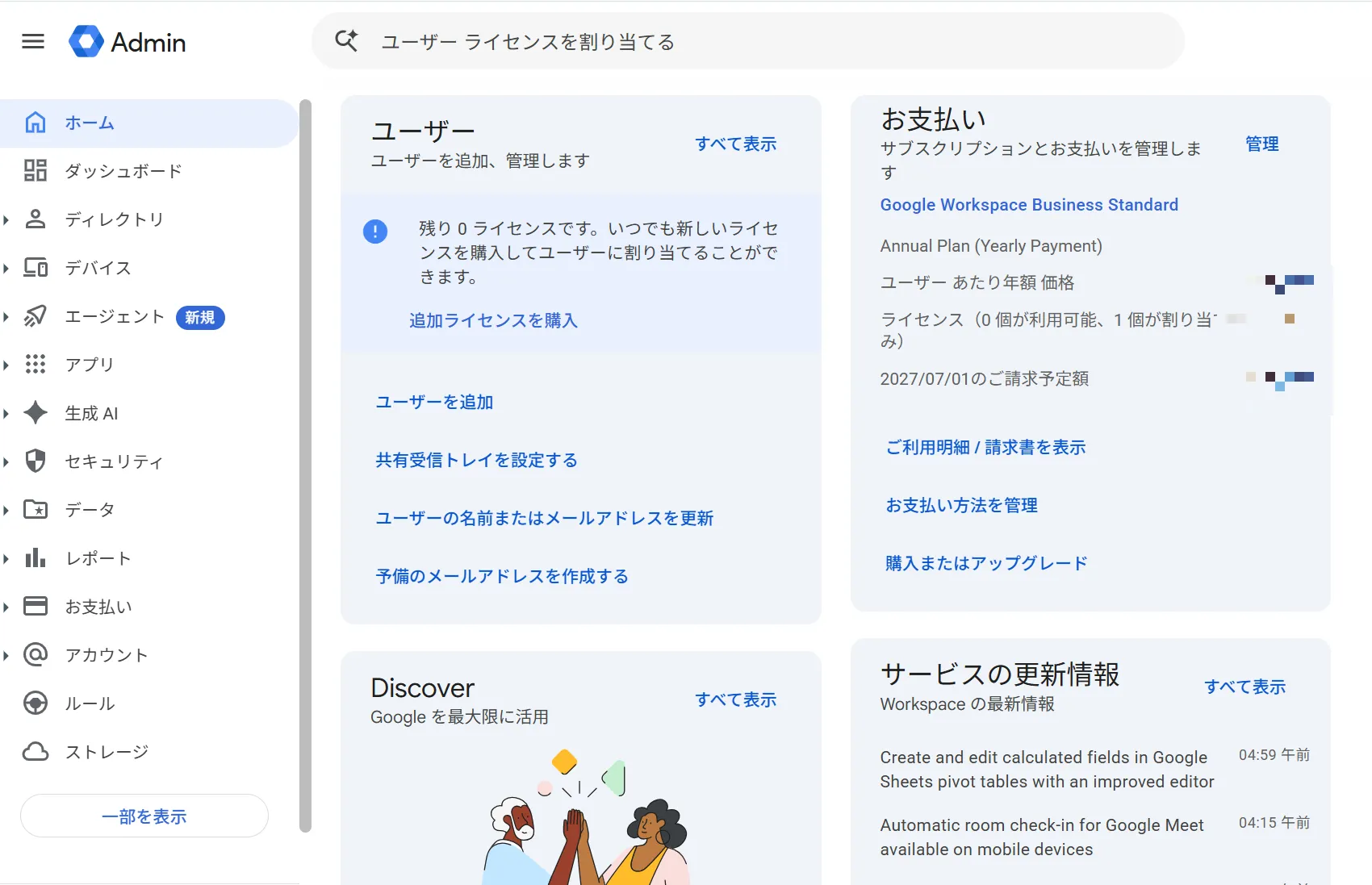Click 予備のメールアドレスを作成する link
Image resolution: width=1372 pixels, height=885 pixels.
501,576
